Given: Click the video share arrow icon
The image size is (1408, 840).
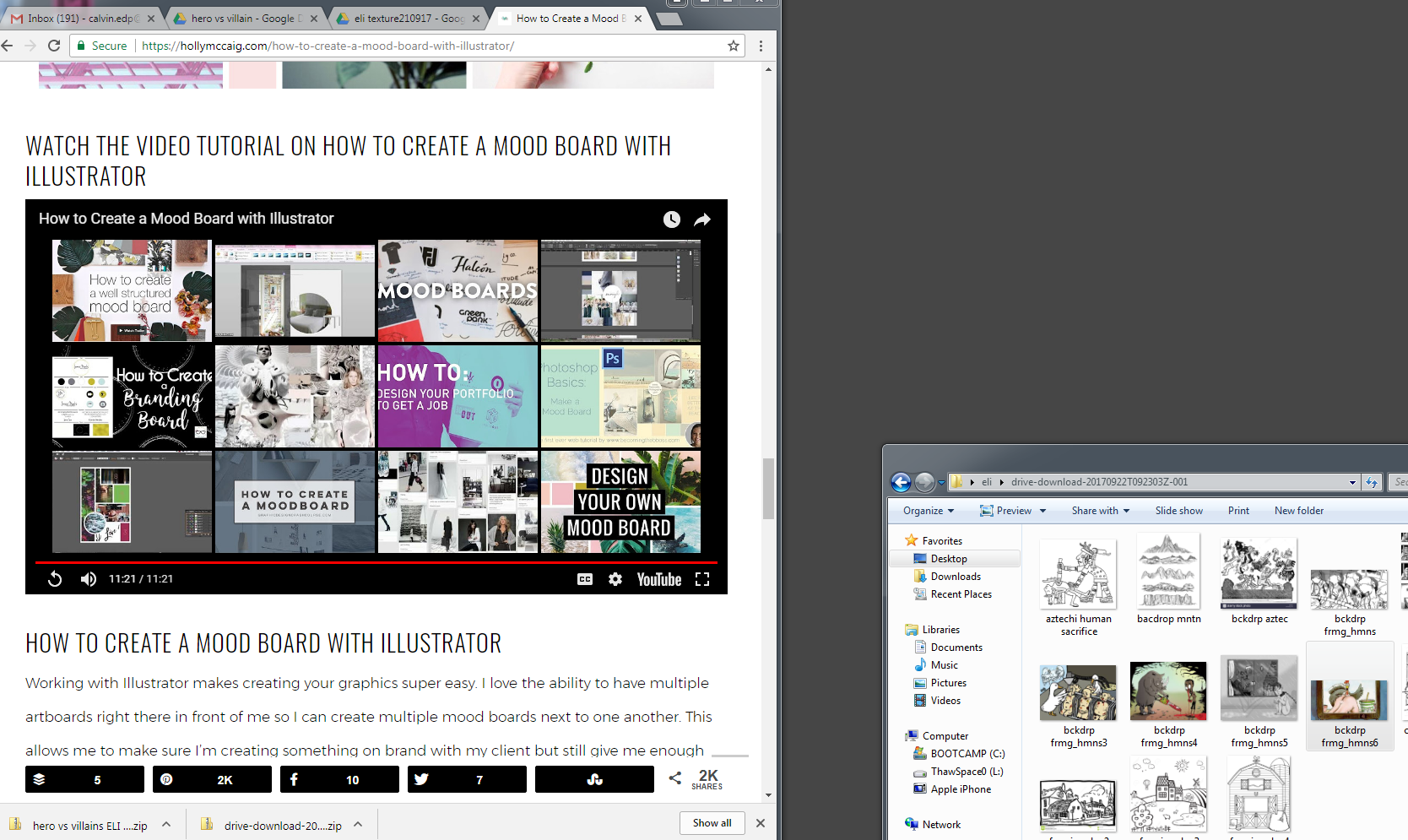Looking at the screenshot, I should tap(701, 219).
